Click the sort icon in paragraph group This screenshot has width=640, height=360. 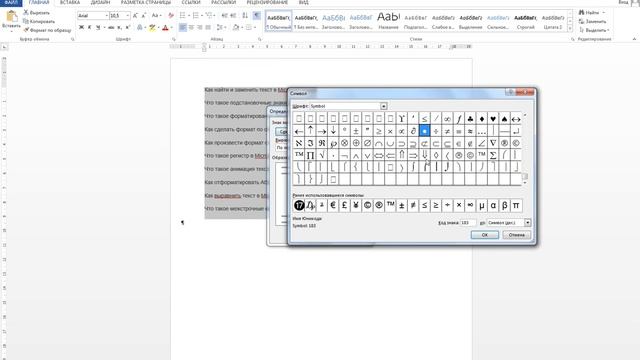point(245,16)
